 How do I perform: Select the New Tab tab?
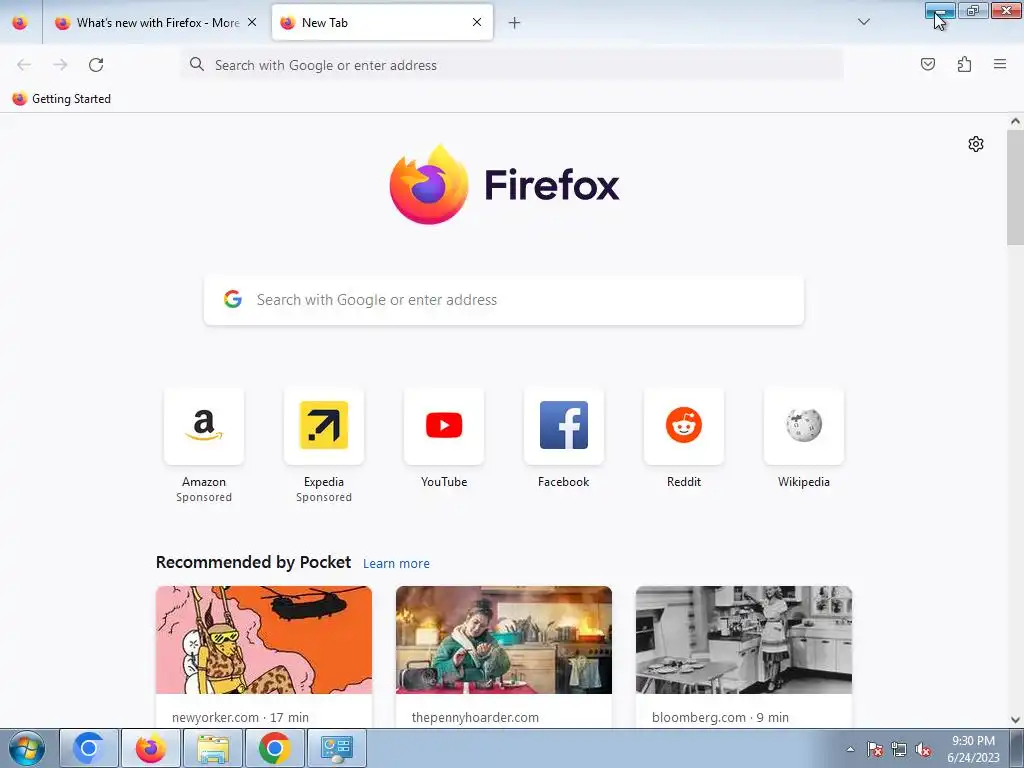coord(382,23)
